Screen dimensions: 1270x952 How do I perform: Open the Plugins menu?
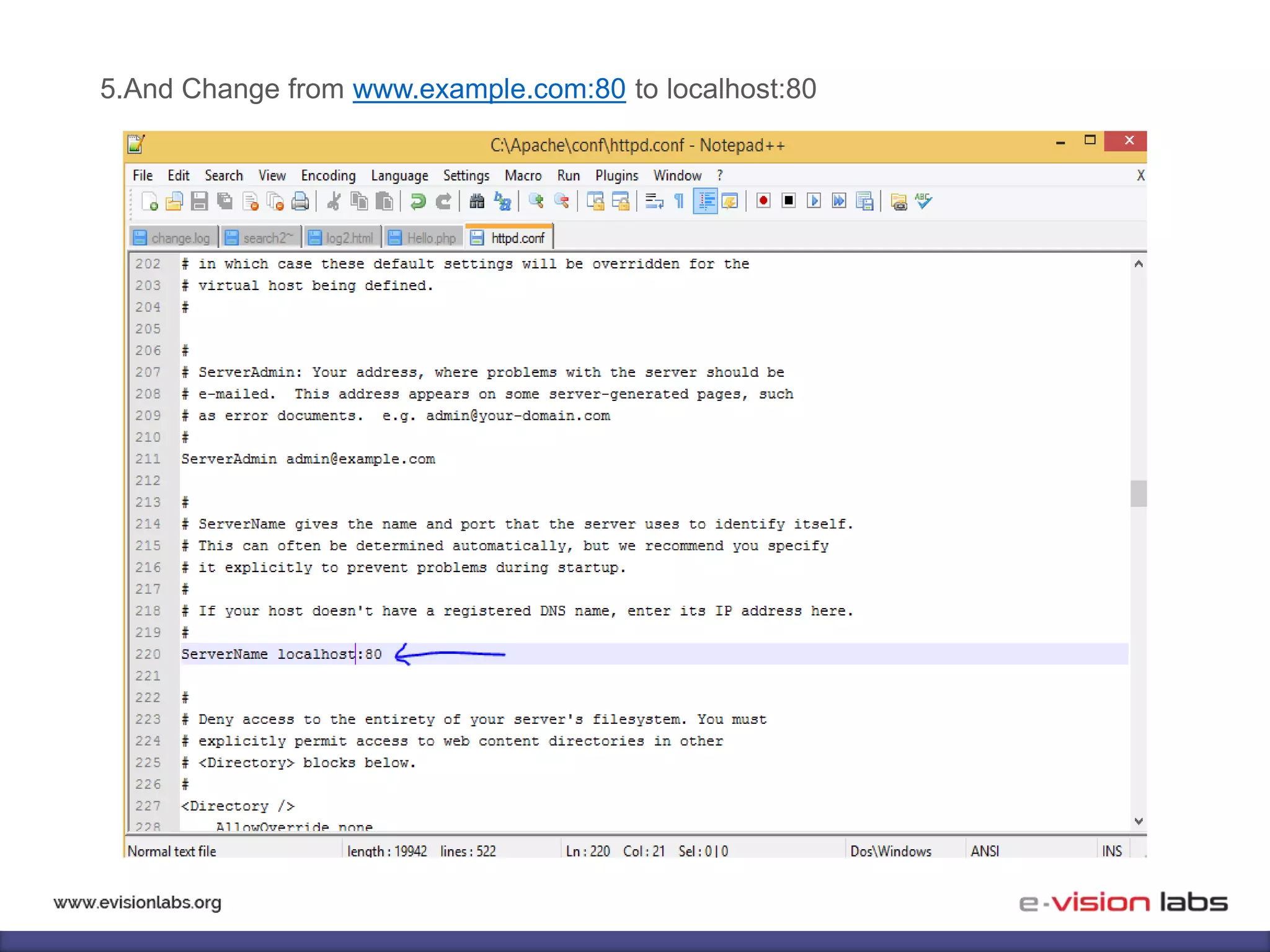pyautogui.click(x=617, y=175)
